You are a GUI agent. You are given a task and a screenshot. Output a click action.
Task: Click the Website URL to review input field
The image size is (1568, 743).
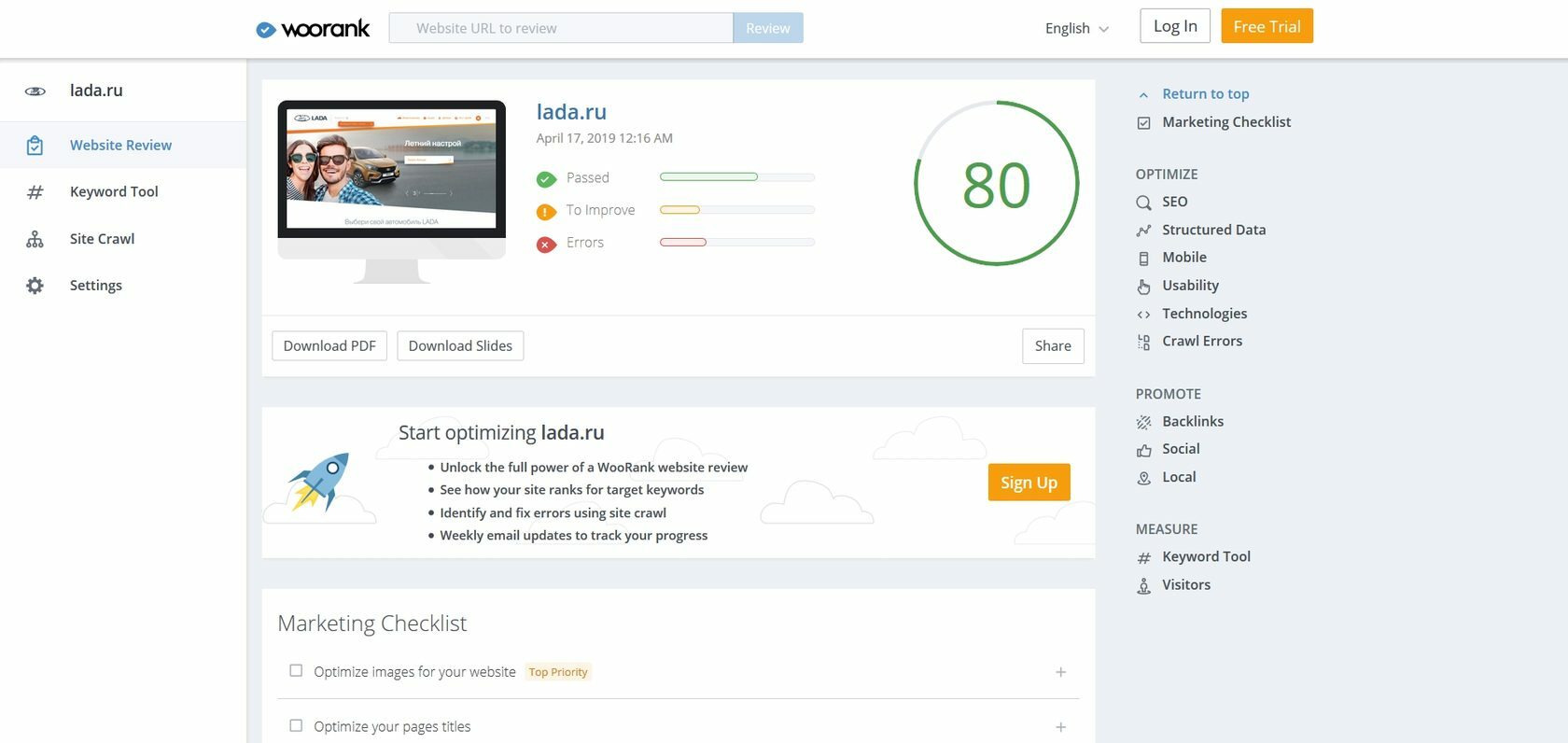pyautogui.click(x=560, y=28)
